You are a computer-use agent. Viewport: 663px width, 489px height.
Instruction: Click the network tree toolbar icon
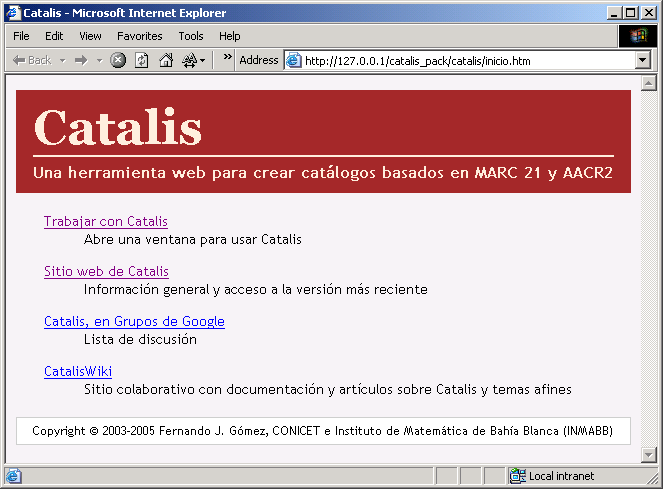(x=189, y=60)
